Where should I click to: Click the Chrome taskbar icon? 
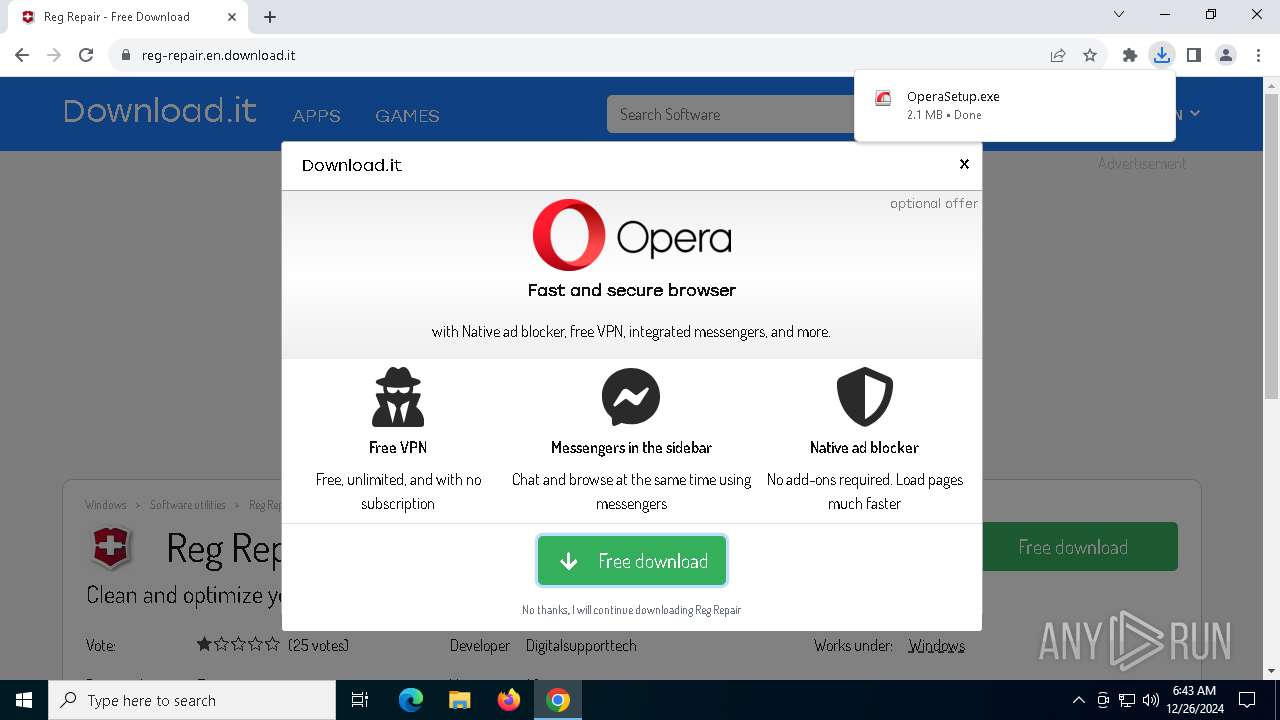[x=558, y=700]
